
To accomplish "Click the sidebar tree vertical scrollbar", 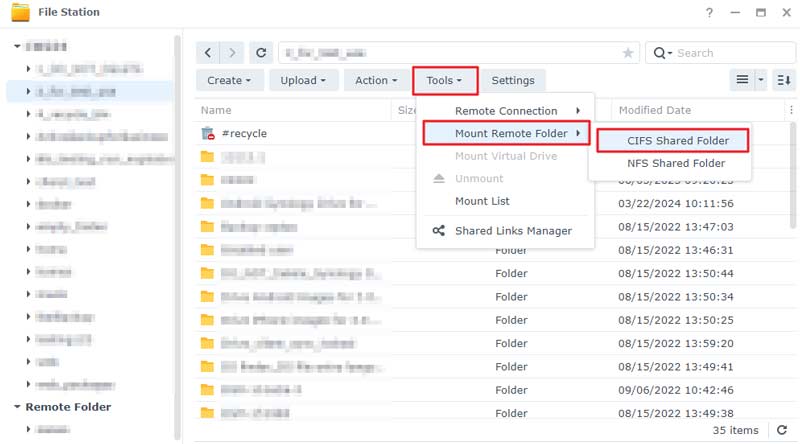I will [x=177, y=237].
